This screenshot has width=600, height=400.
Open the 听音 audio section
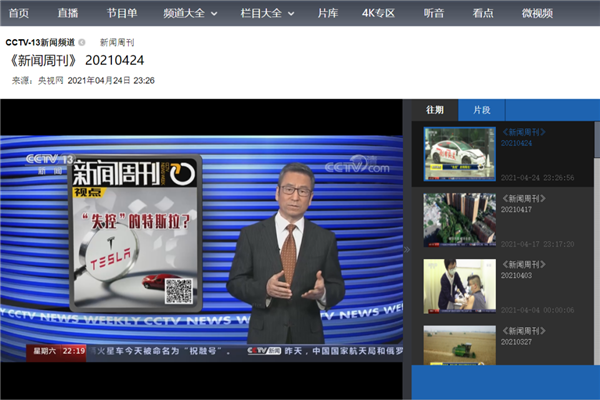[432, 13]
